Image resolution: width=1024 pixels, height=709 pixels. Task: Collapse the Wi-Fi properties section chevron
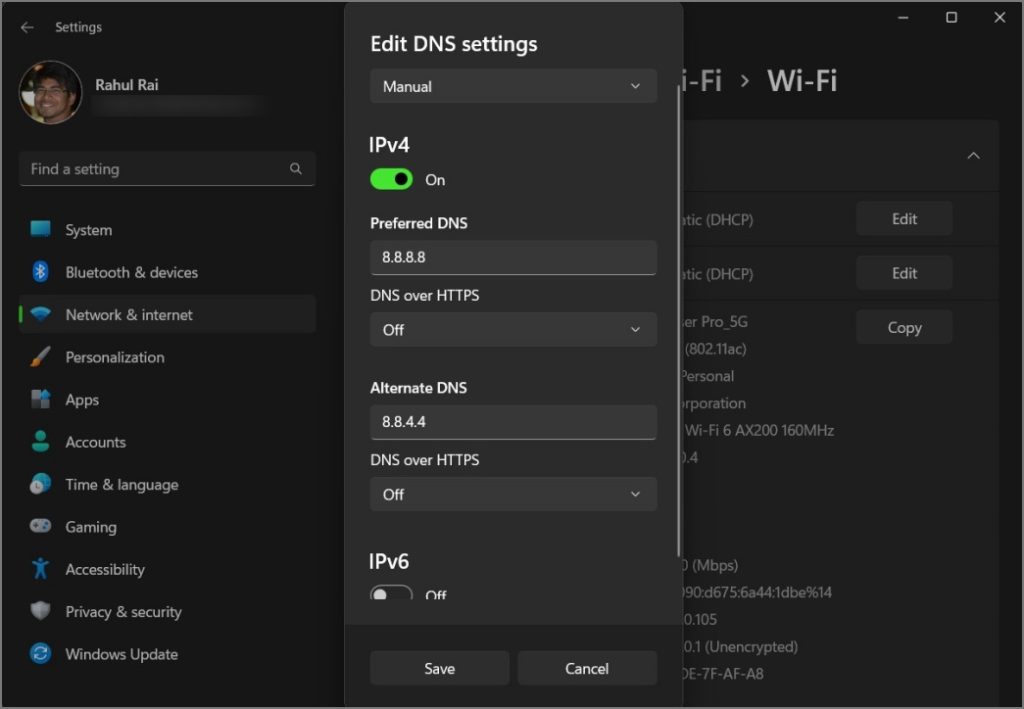point(973,155)
